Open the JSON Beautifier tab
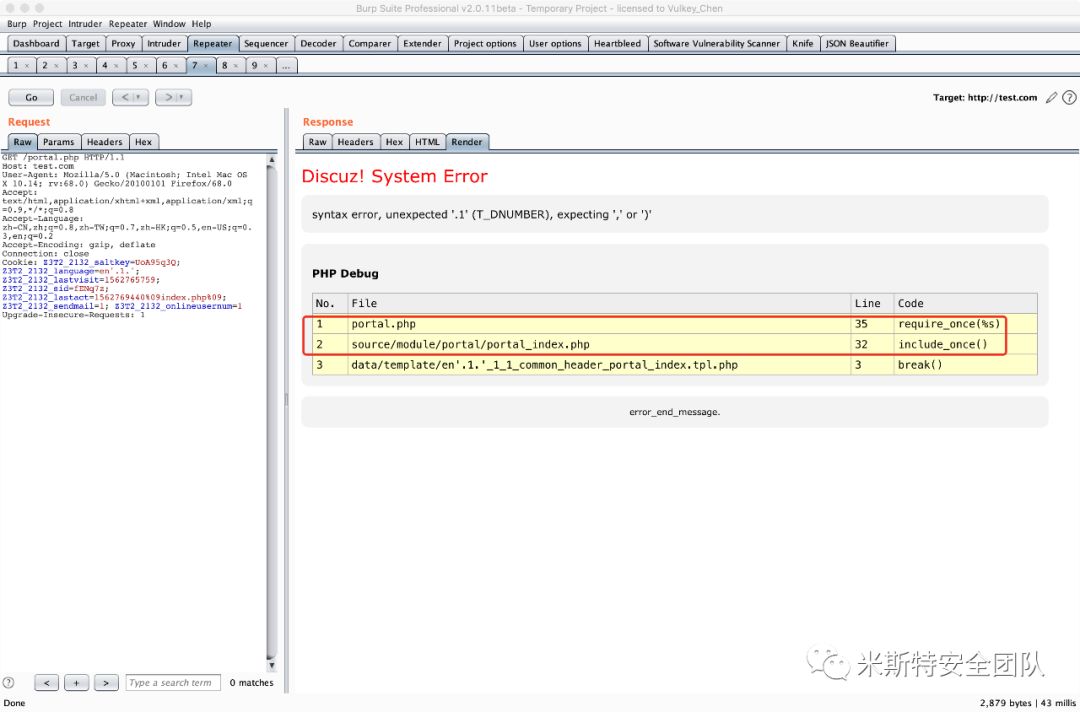The height and width of the screenshot is (712, 1080). (x=858, y=43)
